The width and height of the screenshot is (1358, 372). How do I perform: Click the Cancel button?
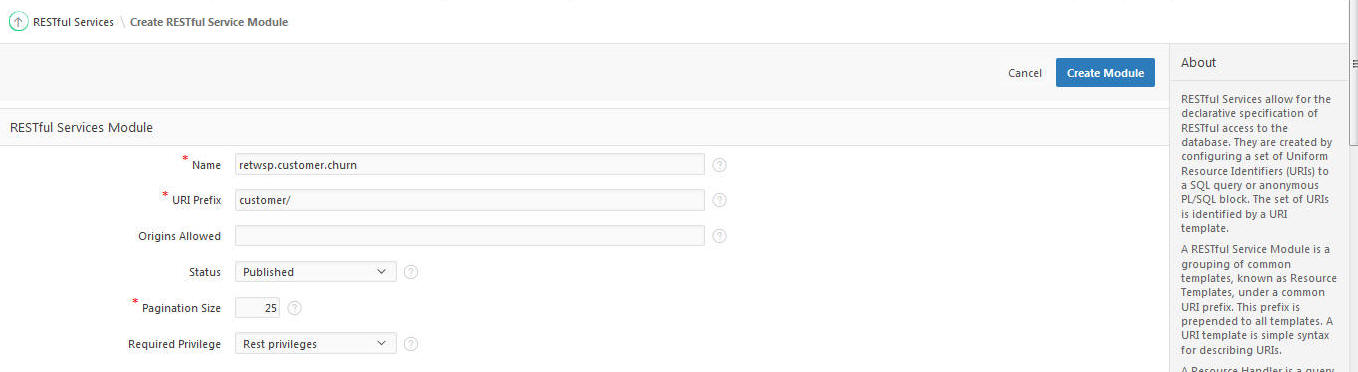tap(1025, 73)
